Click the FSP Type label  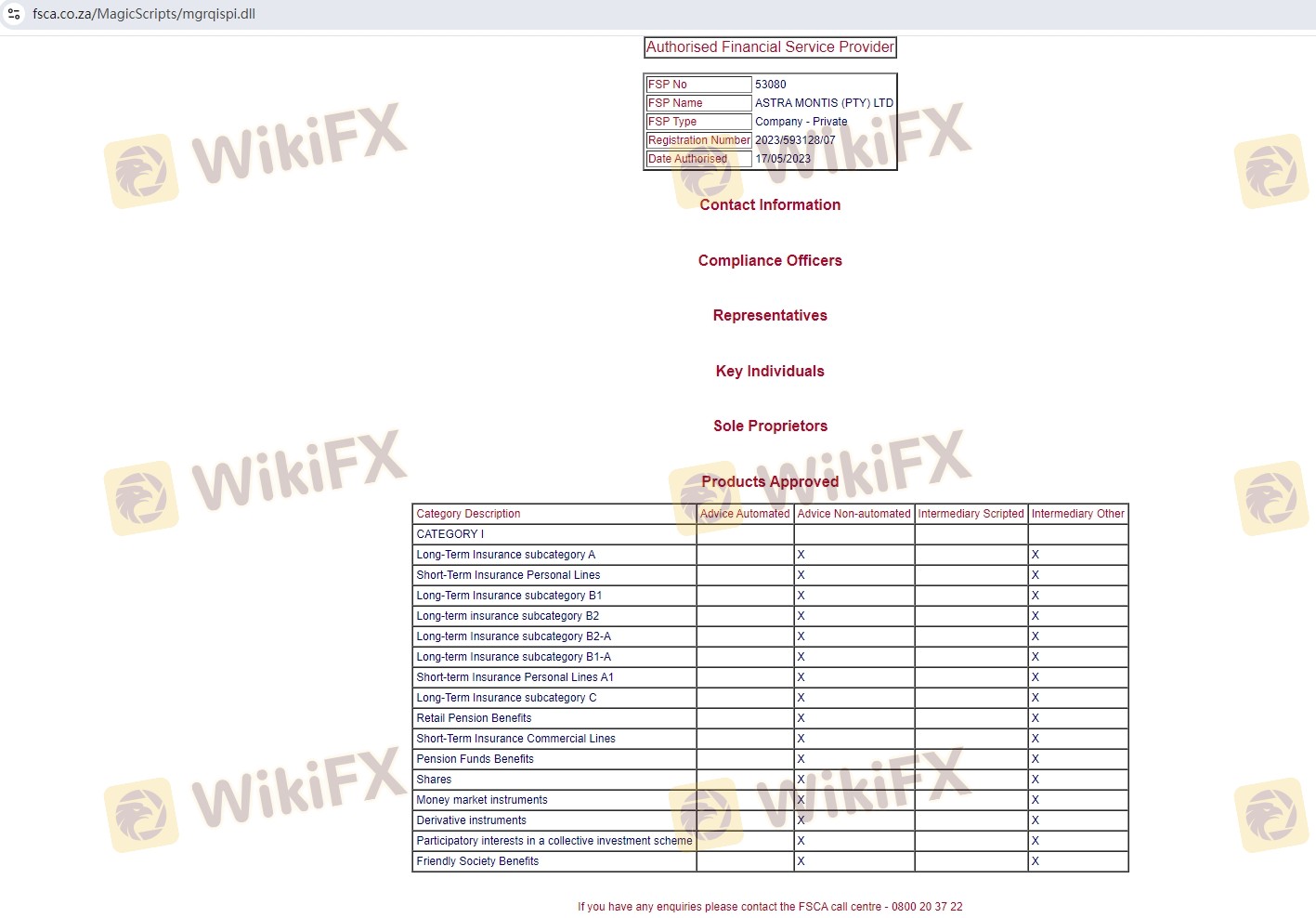[x=672, y=122]
